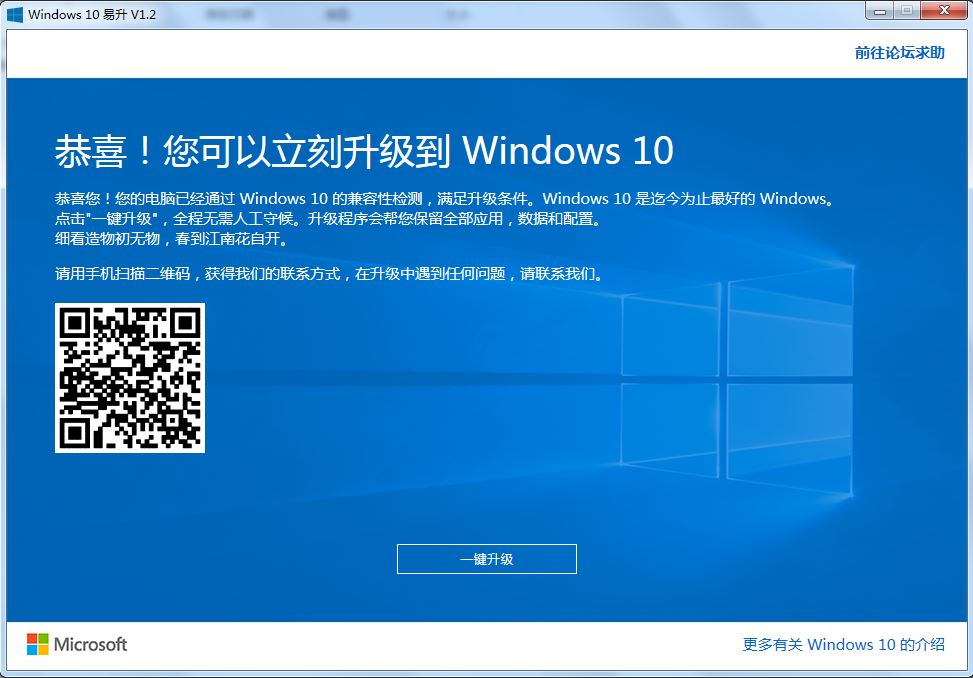Open the 前往论坛求助 forum help link
The image size is (973, 678).
click(x=899, y=53)
